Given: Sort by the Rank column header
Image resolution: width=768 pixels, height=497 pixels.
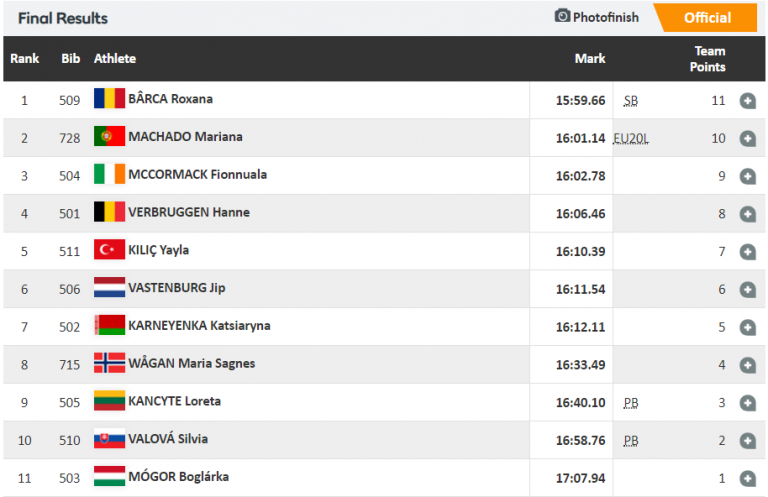Looking at the screenshot, I should [24, 59].
